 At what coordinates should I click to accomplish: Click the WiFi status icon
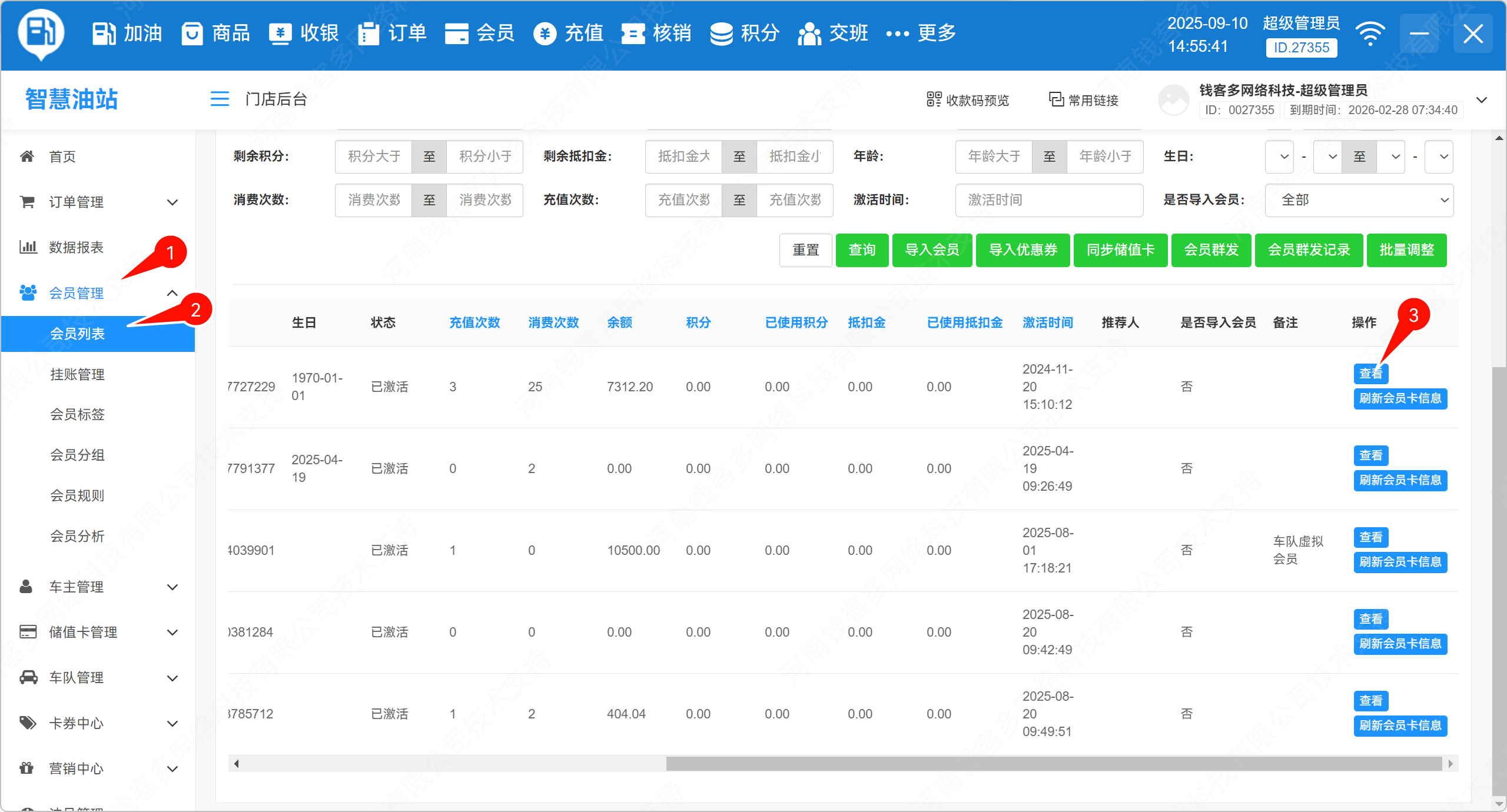[x=1370, y=34]
